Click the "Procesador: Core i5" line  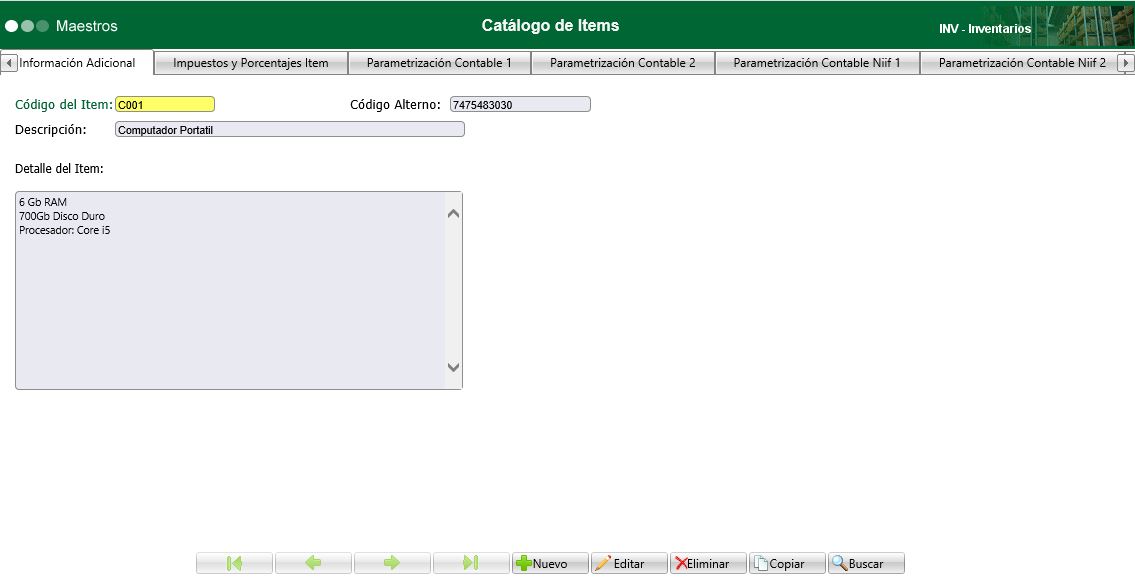point(65,230)
